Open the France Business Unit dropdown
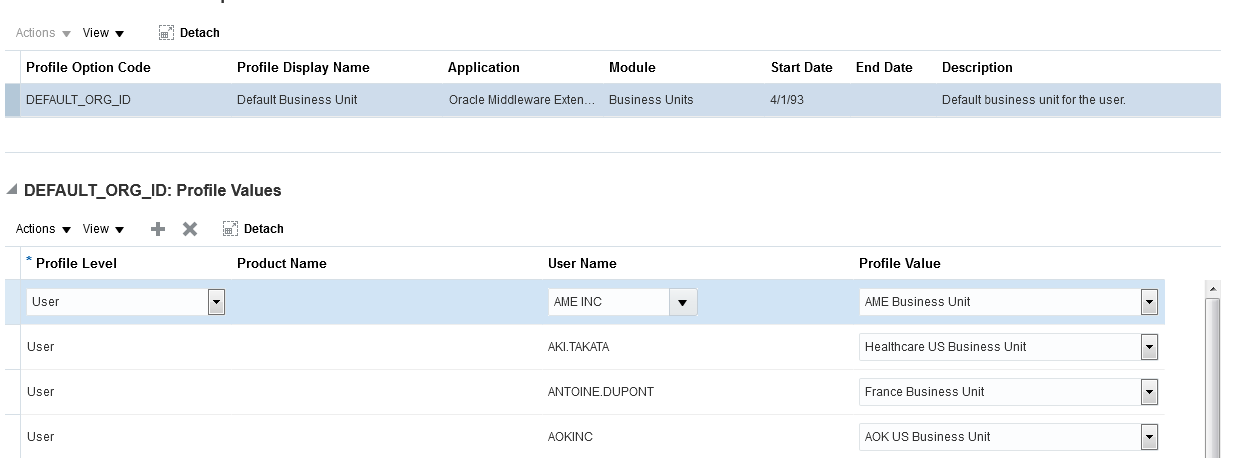Image resolution: width=1237 pixels, height=458 pixels. point(1149,392)
